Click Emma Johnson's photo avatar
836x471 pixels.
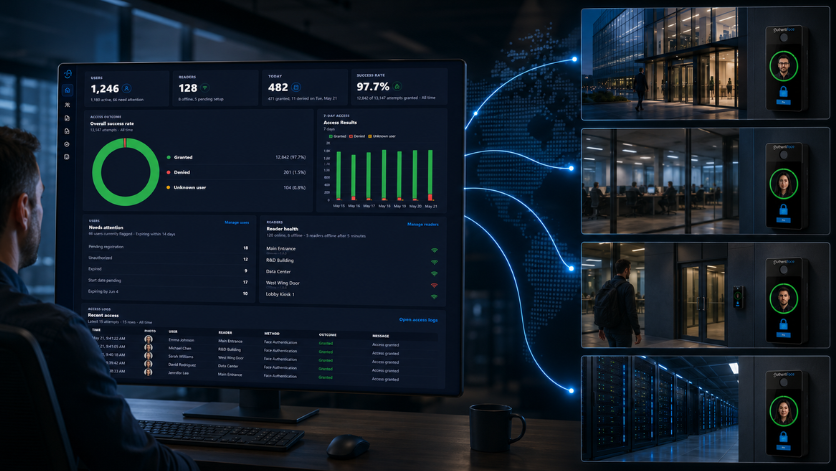click(x=148, y=339)
